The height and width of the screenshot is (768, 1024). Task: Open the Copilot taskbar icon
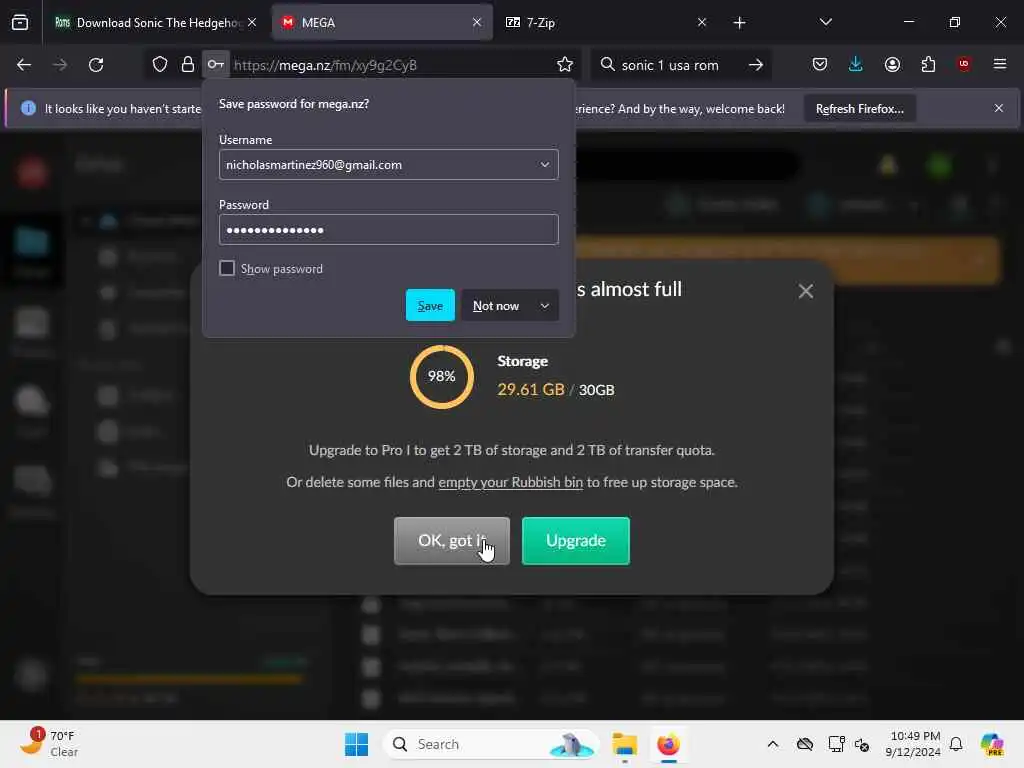992,744
